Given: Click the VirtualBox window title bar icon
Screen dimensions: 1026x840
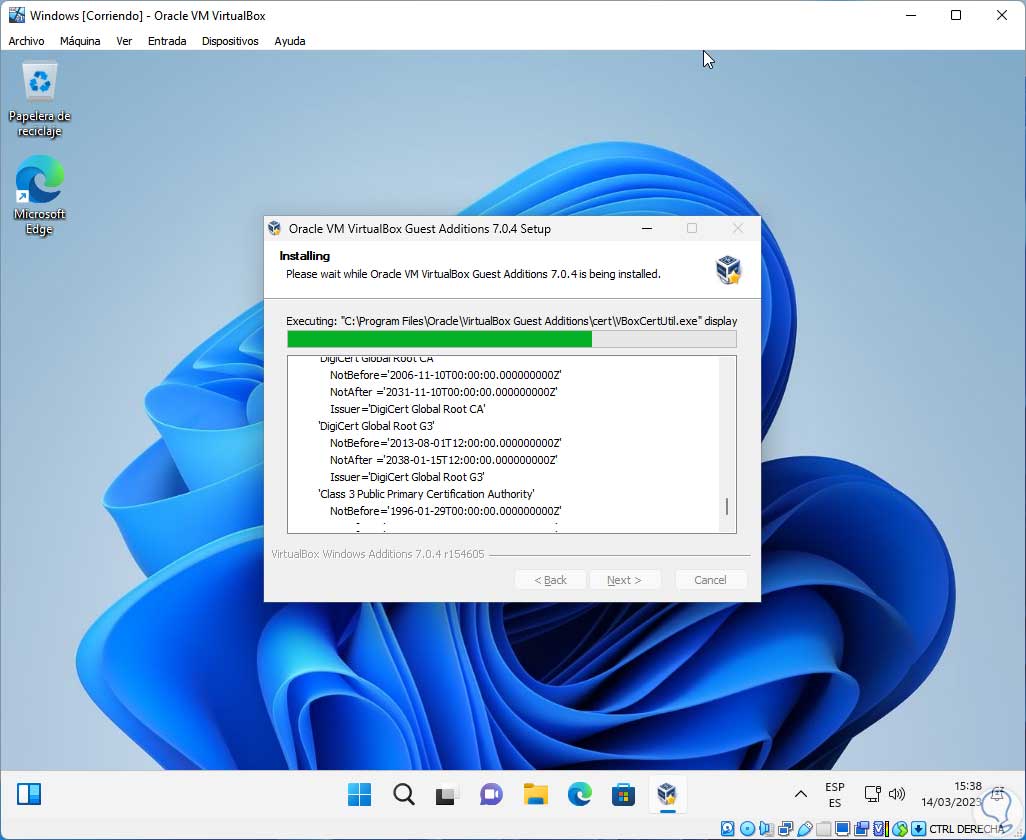Looking at the screenshot, I should click(16, 15).
